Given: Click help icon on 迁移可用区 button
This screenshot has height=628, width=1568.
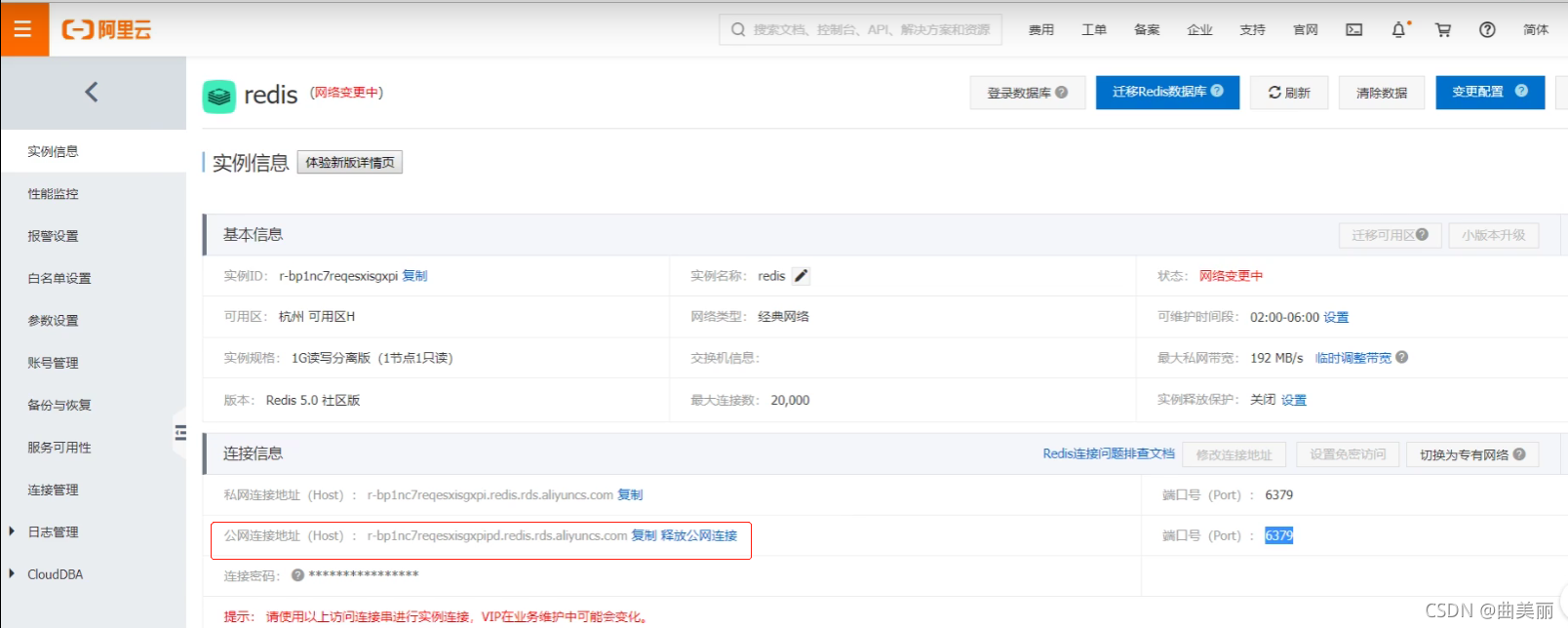Looking at the screenshot, I should (x=1422, y=234).
